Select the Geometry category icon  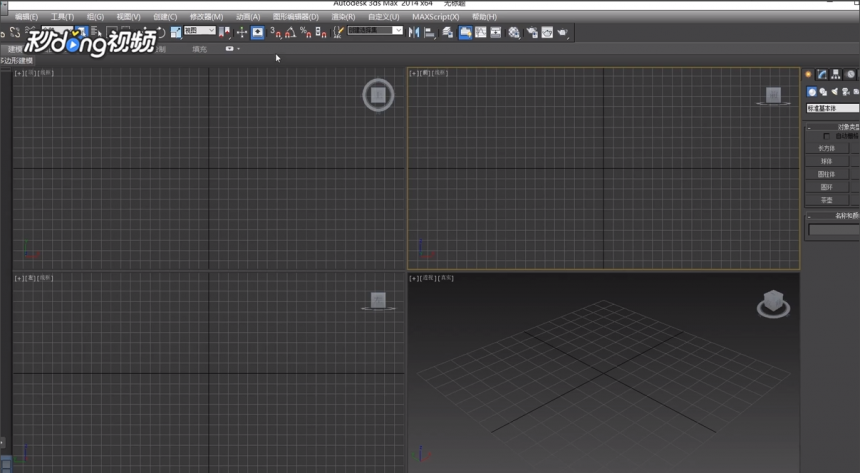pyautogui.click(x=812, y=92)
